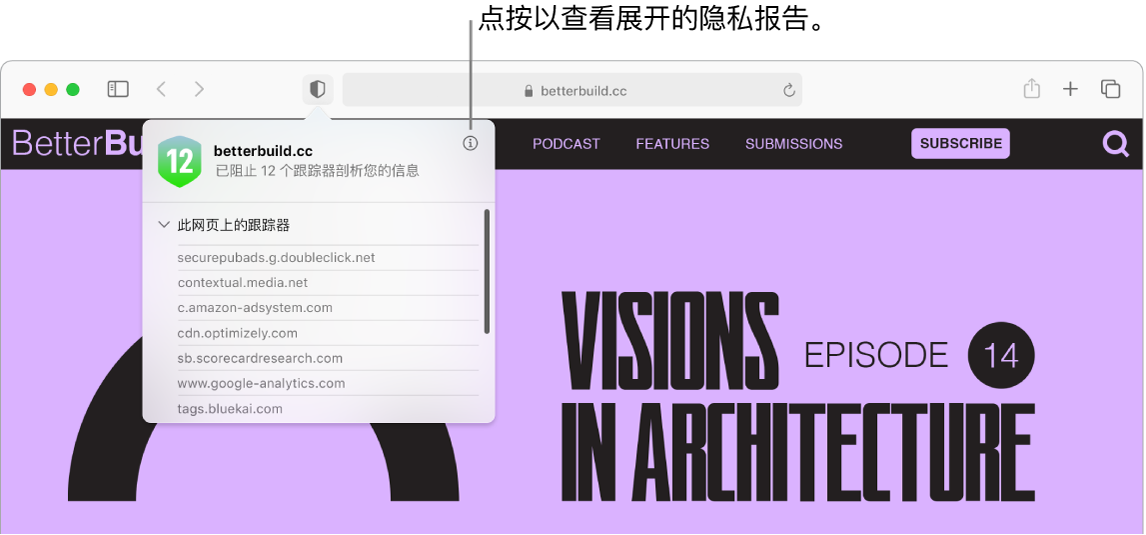1146x535 pixels.
Task: Click the BetterBuild site logo
Action: (x=77, y=143)
